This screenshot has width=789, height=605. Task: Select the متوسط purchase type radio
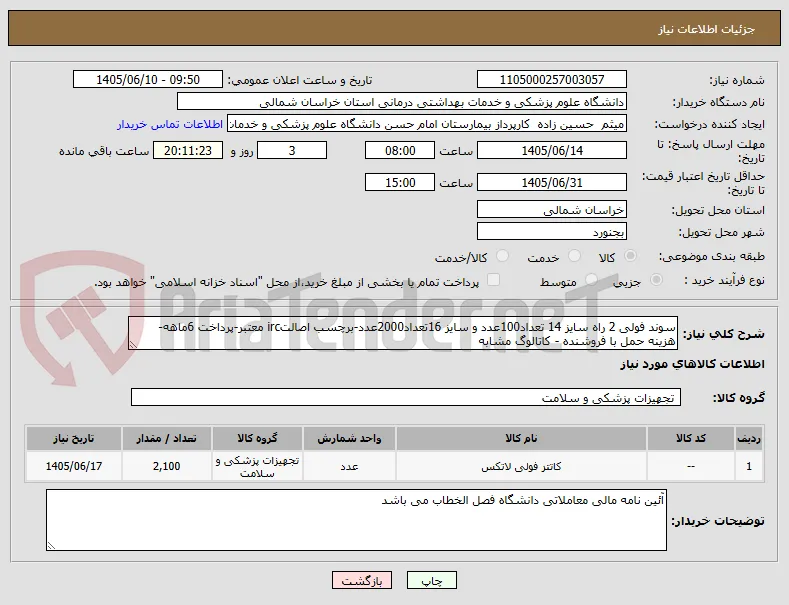592,280
